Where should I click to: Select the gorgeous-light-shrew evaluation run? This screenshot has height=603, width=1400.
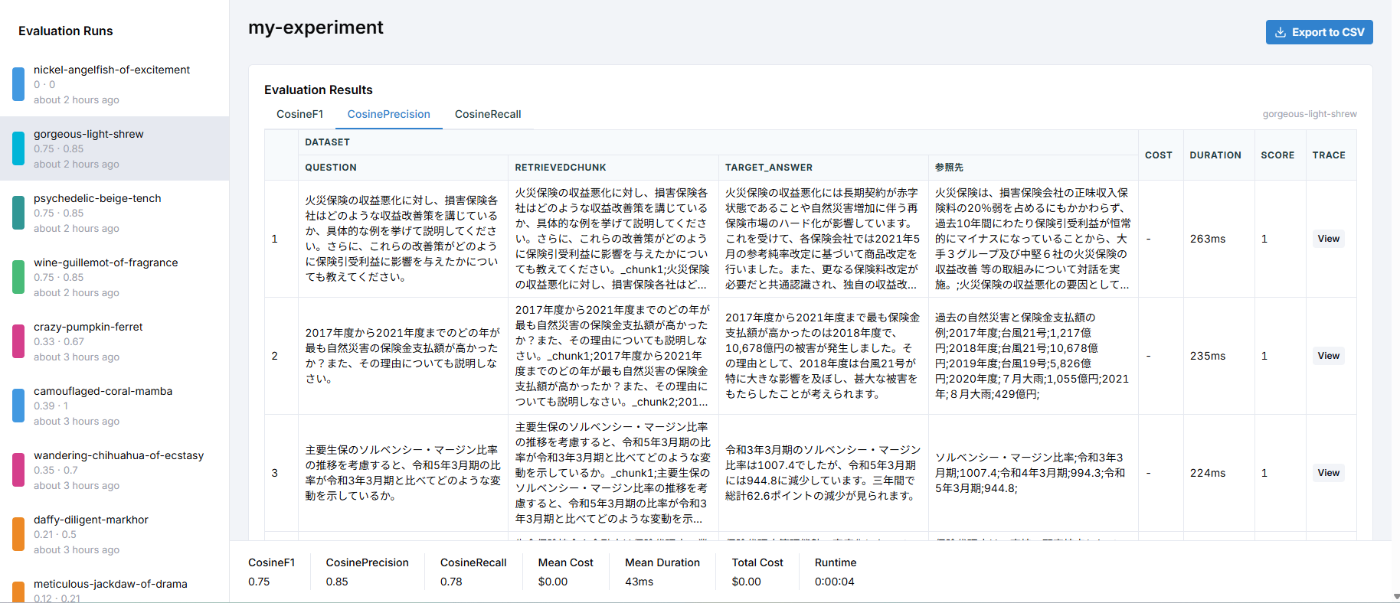(x=114, y=148)
